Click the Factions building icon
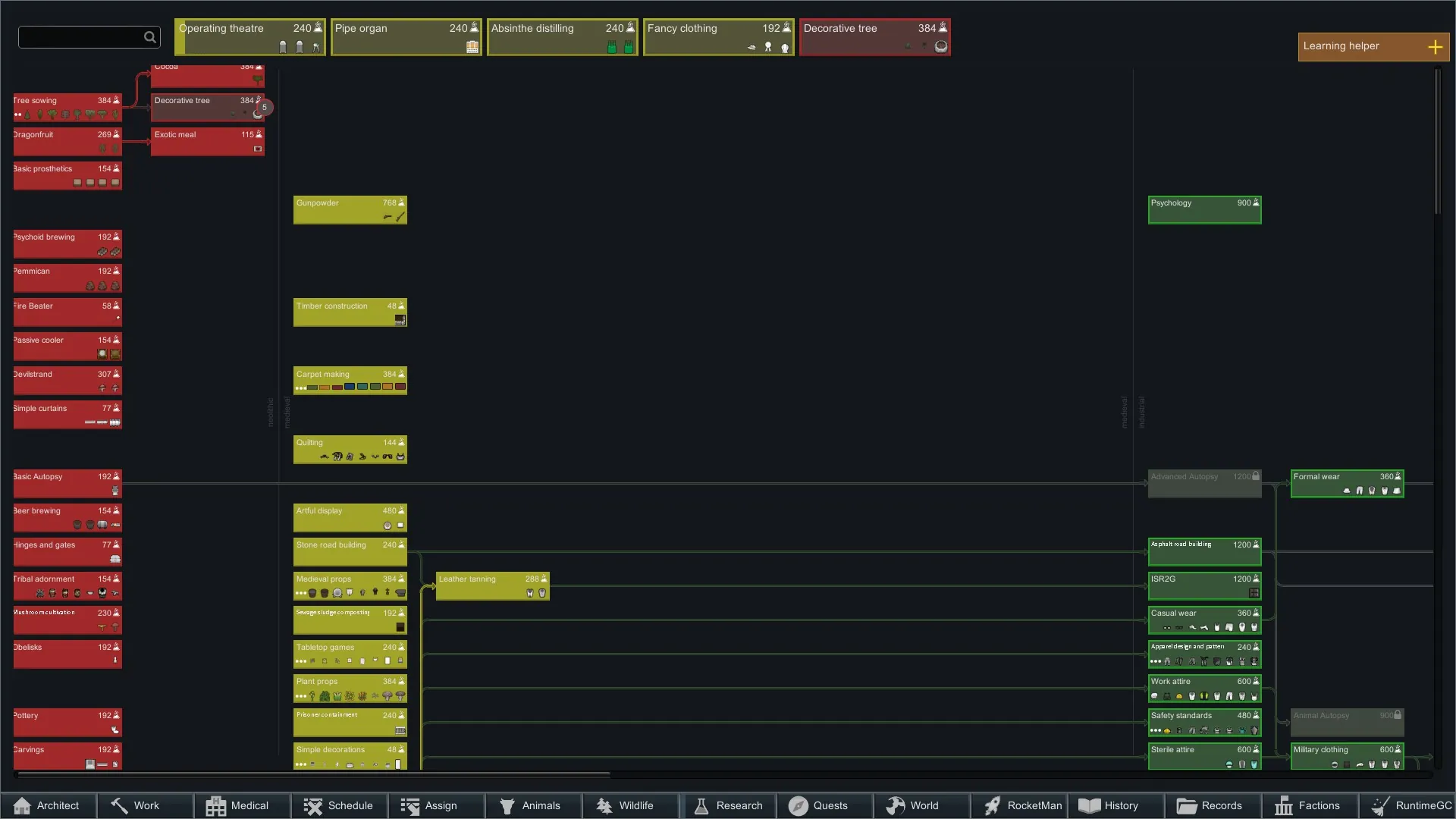The image size is (1456, 819). coord(1283,805)
